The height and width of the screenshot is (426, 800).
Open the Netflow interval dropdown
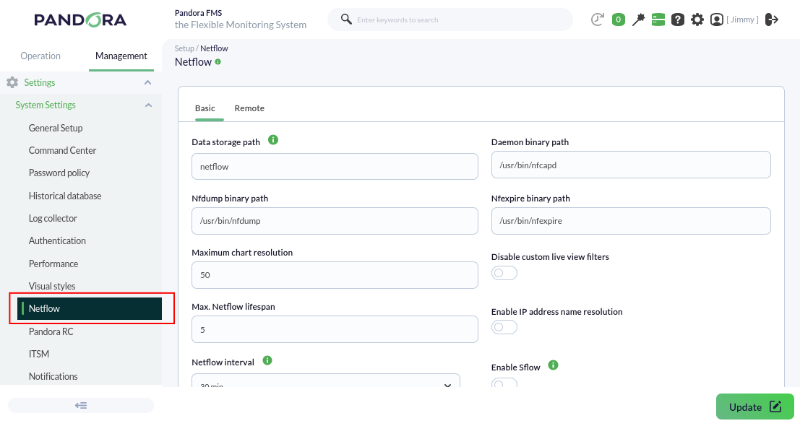point(326,381)
